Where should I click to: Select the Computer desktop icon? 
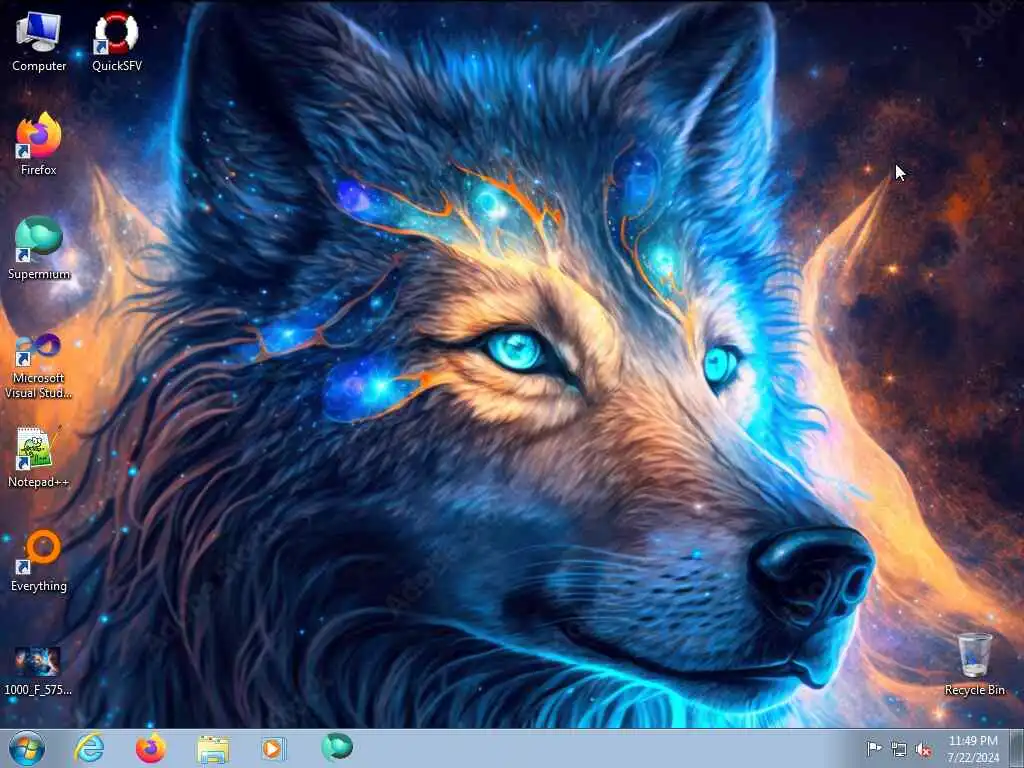[x=39, y=42]
